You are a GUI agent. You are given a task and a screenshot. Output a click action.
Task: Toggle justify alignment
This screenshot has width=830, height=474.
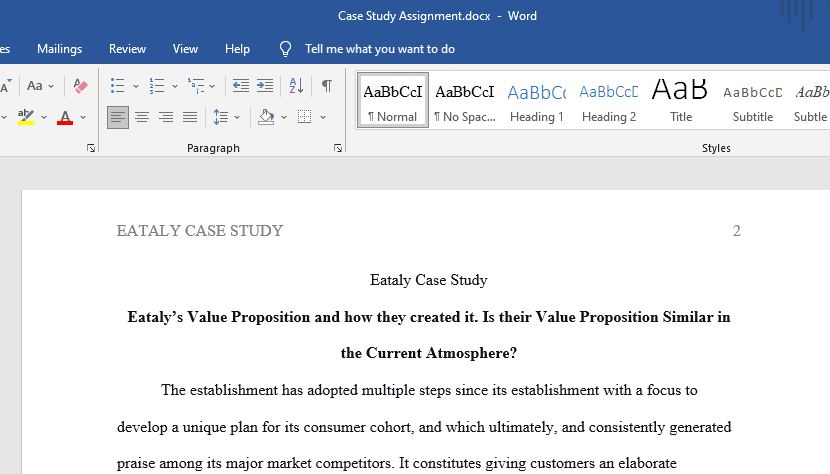[190, 117]
